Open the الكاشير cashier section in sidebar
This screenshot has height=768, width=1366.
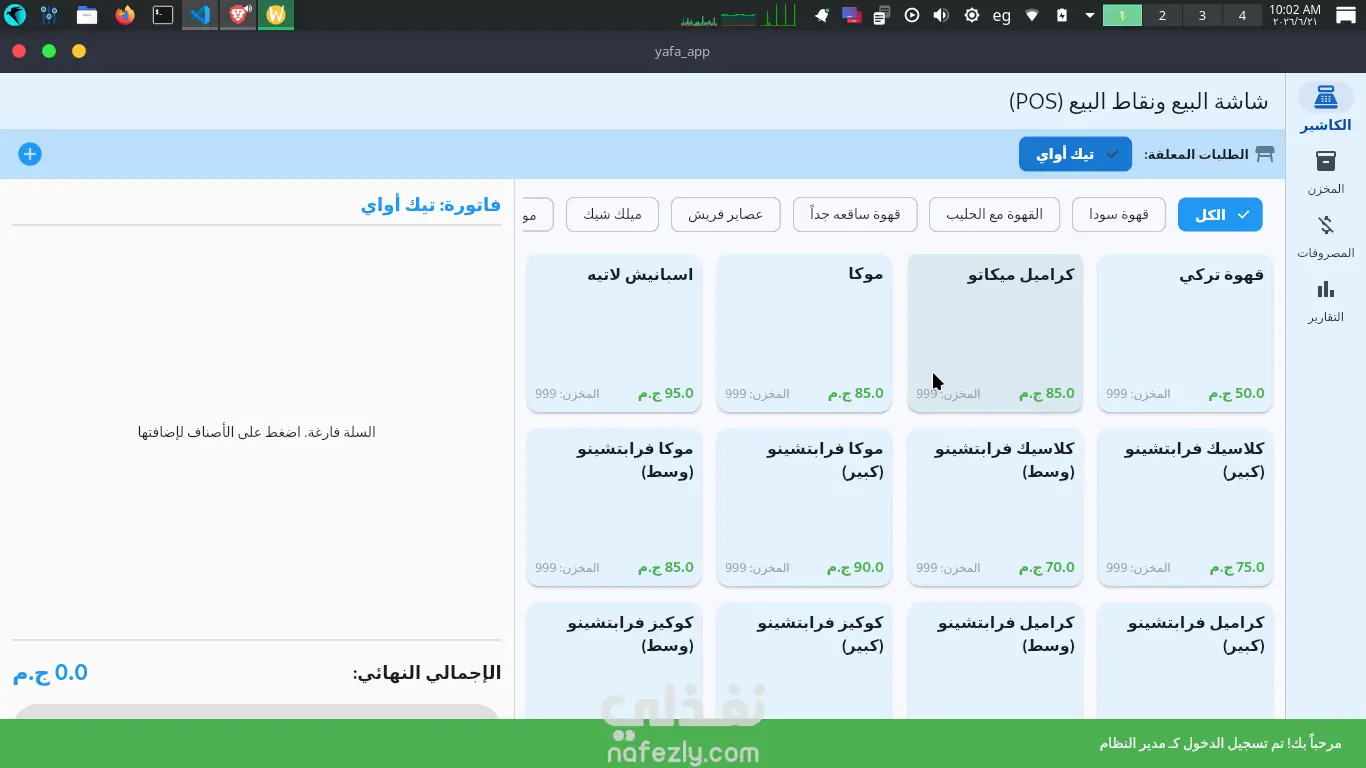point(1326,108)
